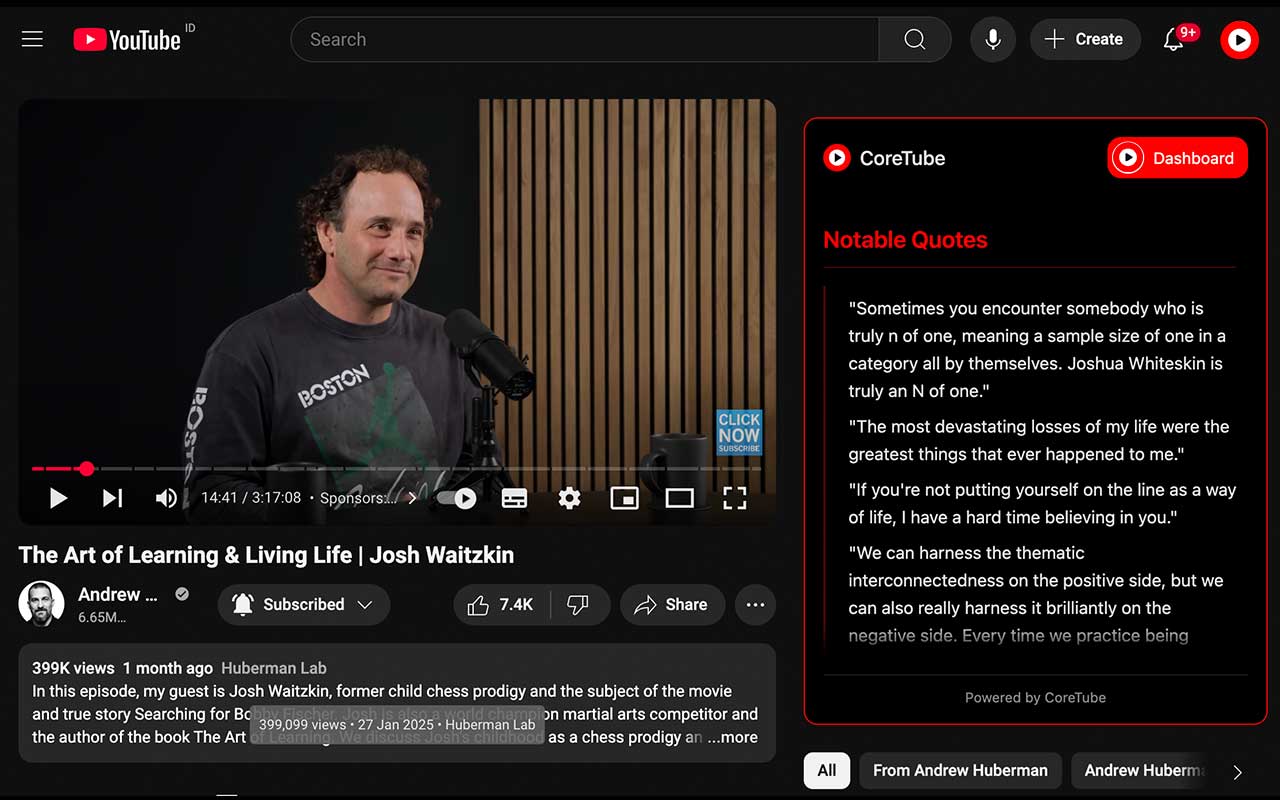Open video settings gear
Viewport: 1280px width, 800px height.
[x=569, y=498]
